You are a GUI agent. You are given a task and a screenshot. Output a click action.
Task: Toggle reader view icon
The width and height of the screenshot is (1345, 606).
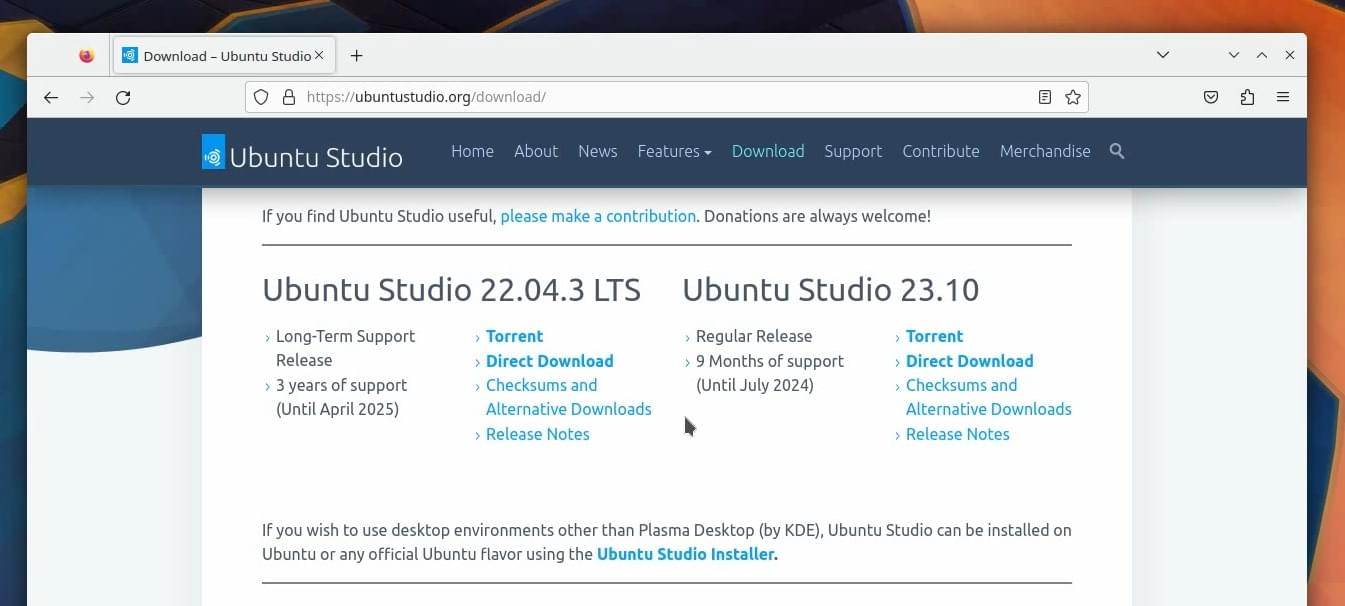coord(1045,97)
